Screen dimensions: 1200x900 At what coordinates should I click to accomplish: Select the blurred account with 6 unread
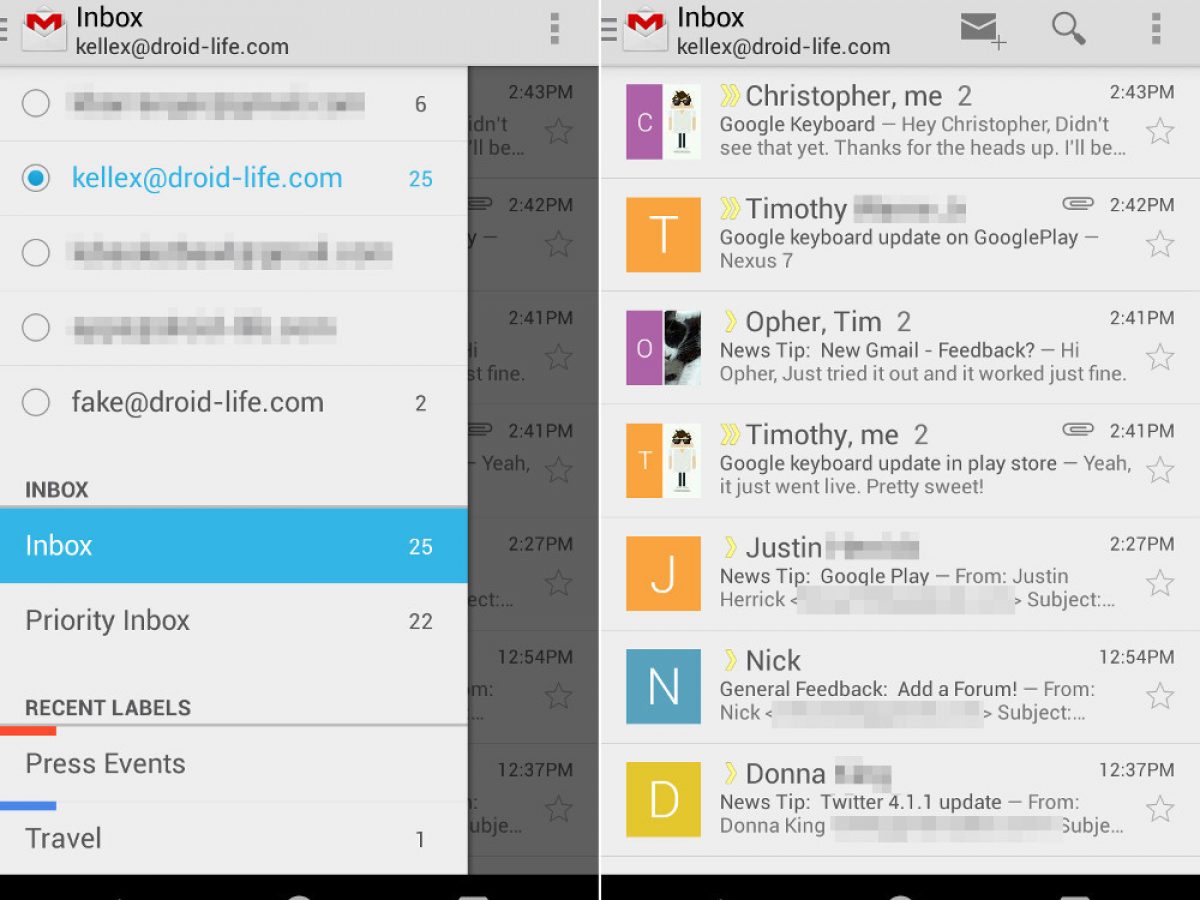pyautogui.click(x=234, y=104)
